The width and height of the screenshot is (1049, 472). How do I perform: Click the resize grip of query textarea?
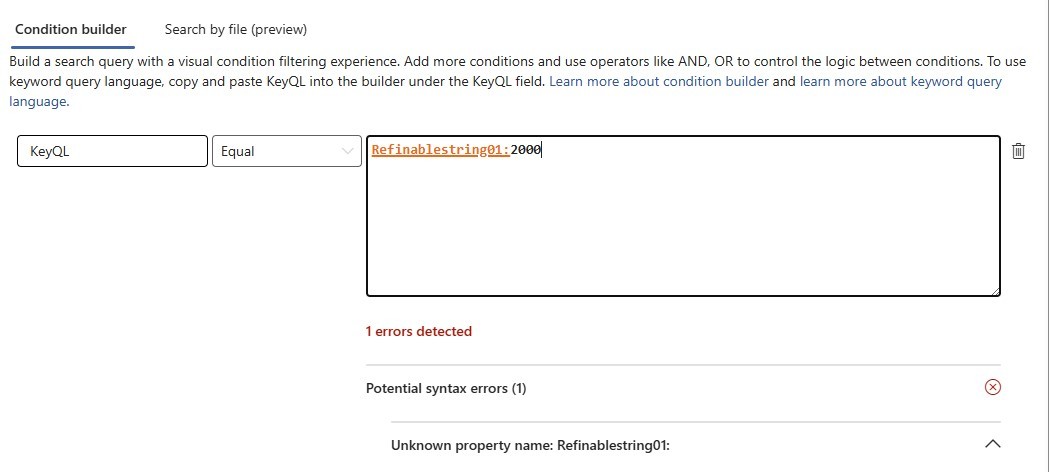(x=994, y=290)
